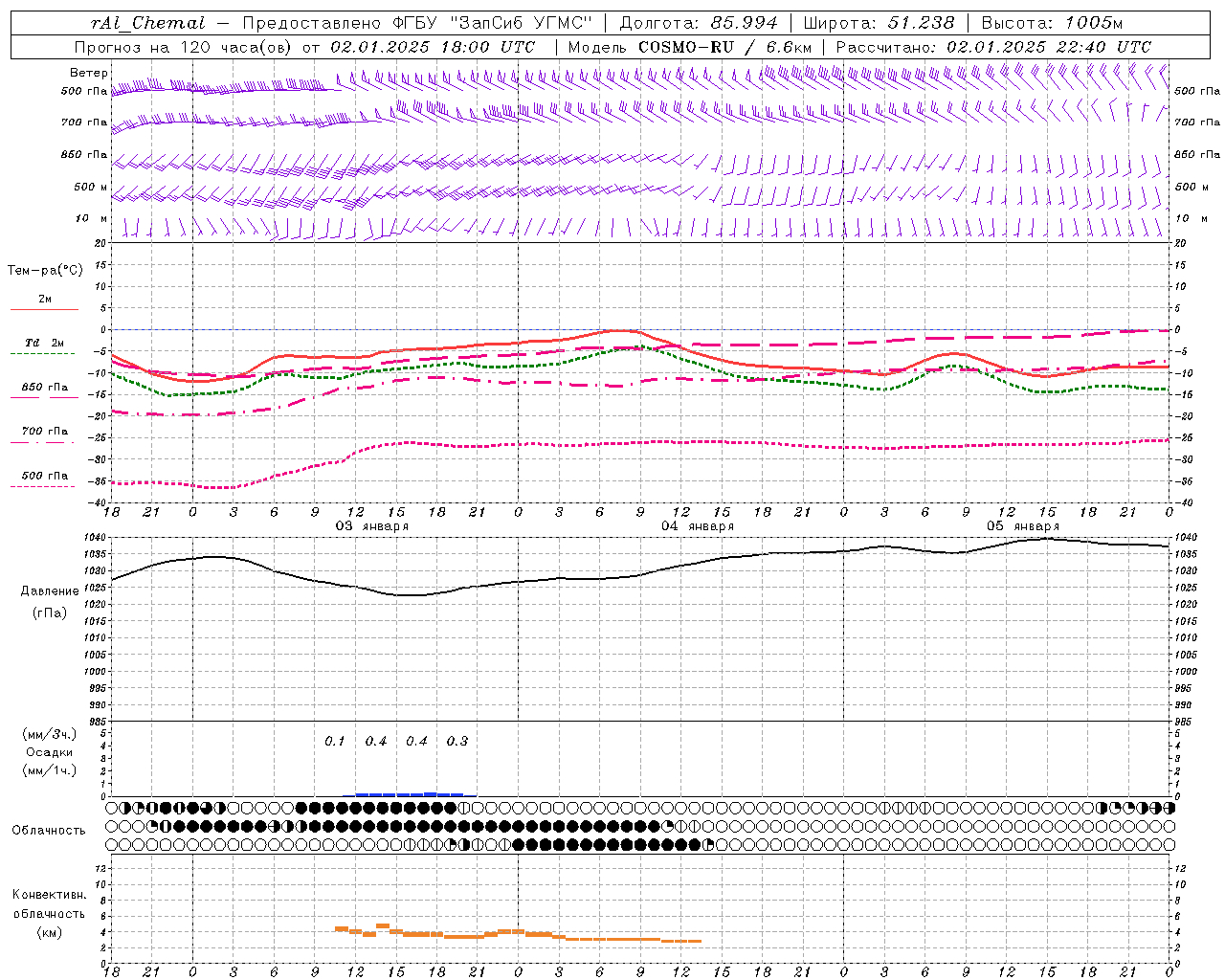Select the Давление pressure panel label

point(50,591)
